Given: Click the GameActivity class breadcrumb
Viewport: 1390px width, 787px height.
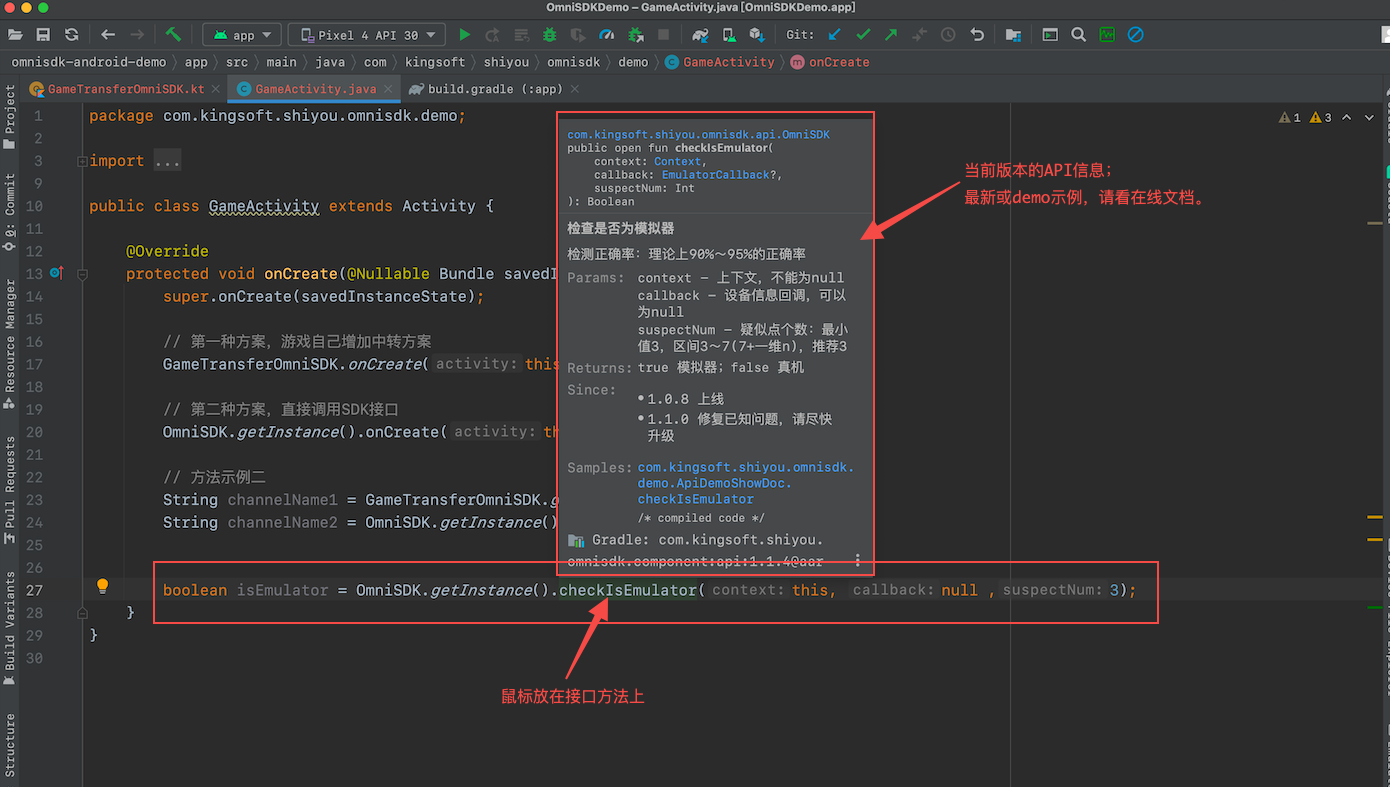Looking at the screenshot, I should coord(720,62).
